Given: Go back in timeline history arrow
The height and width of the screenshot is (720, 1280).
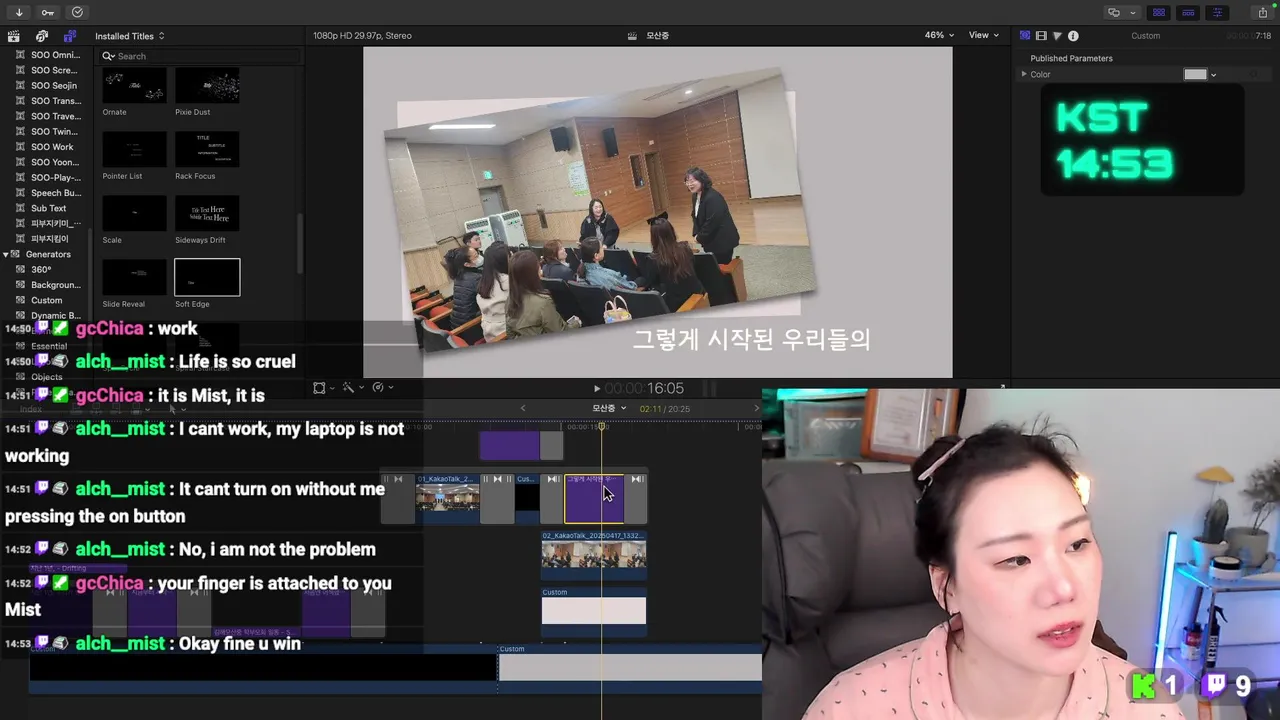Looking at the screenshot, I should pyautogui.click(x=522, y=408).
